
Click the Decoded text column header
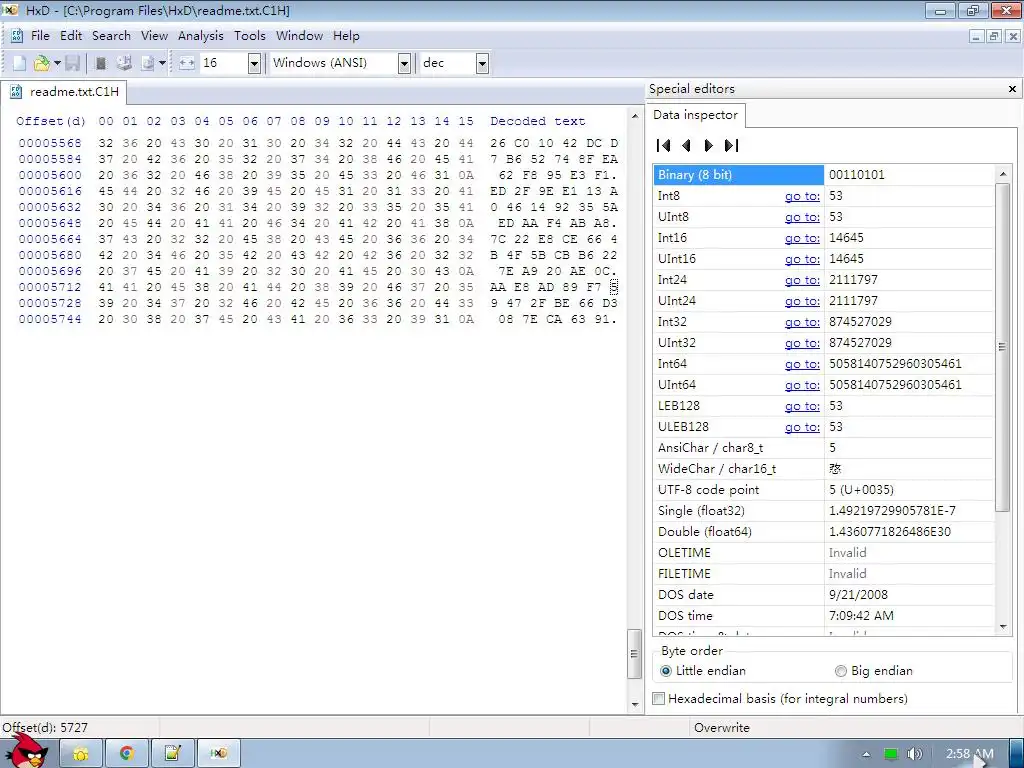coord(537,121)
